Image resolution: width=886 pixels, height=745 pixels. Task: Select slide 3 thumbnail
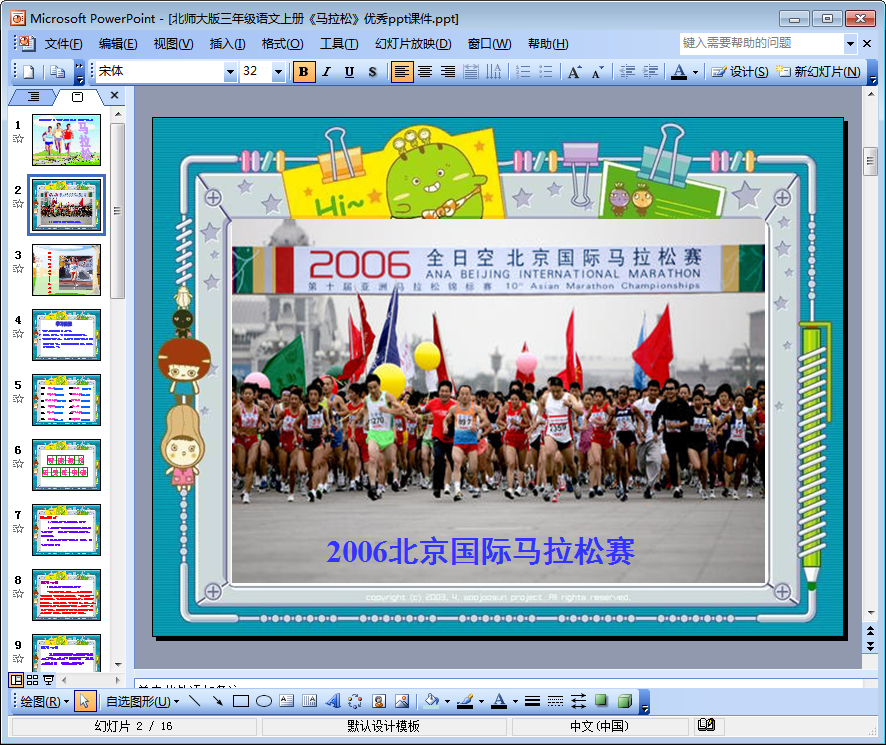point(67,270)
